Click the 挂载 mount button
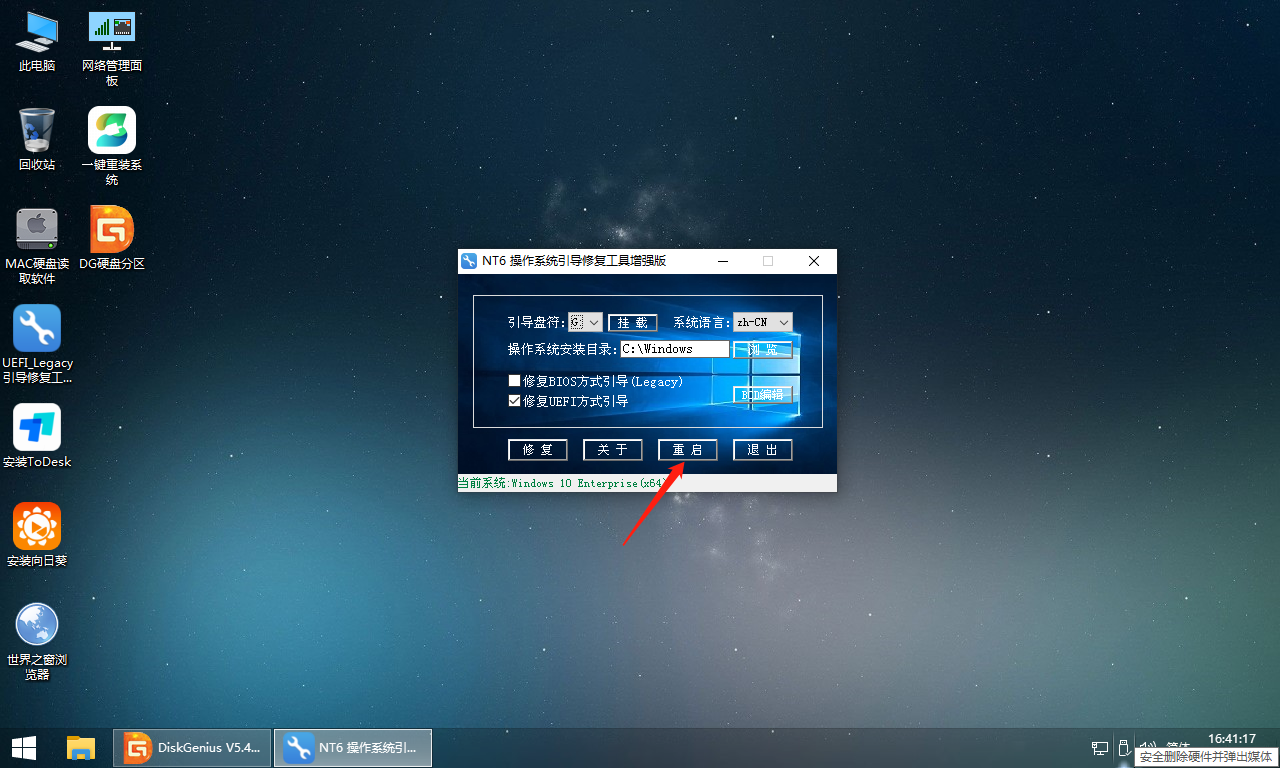 click(632, 322)
